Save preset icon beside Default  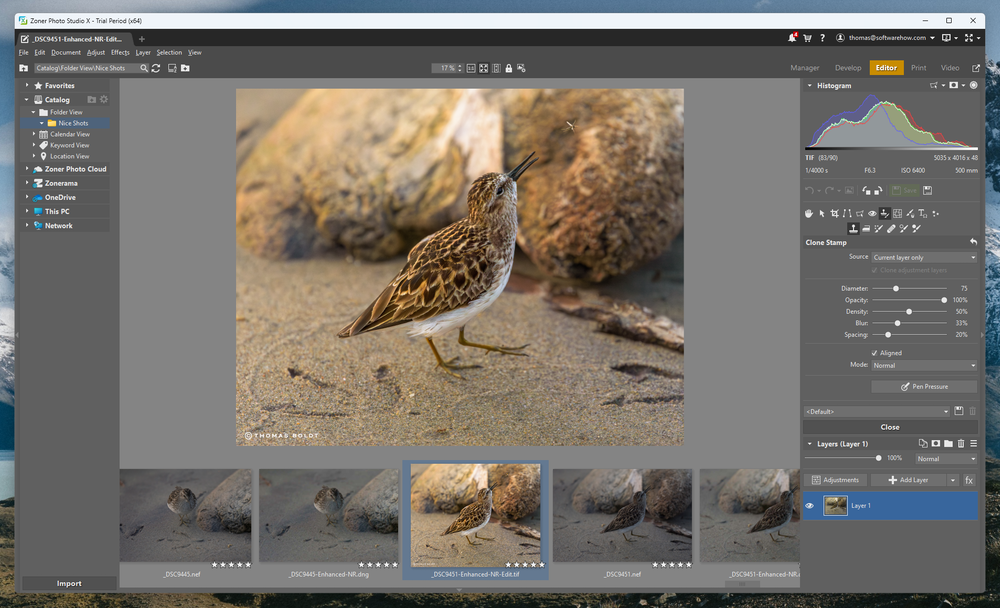click(959, 411)
